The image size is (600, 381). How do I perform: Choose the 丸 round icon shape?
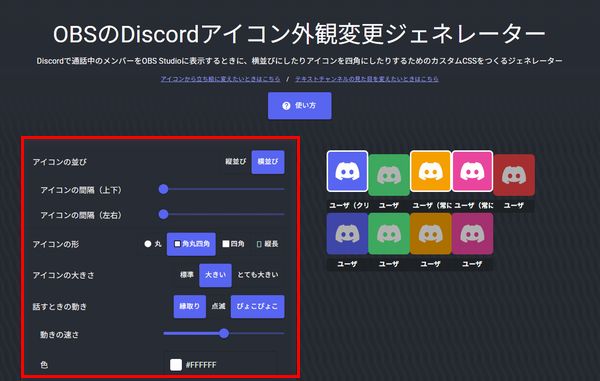click(153, 244)
